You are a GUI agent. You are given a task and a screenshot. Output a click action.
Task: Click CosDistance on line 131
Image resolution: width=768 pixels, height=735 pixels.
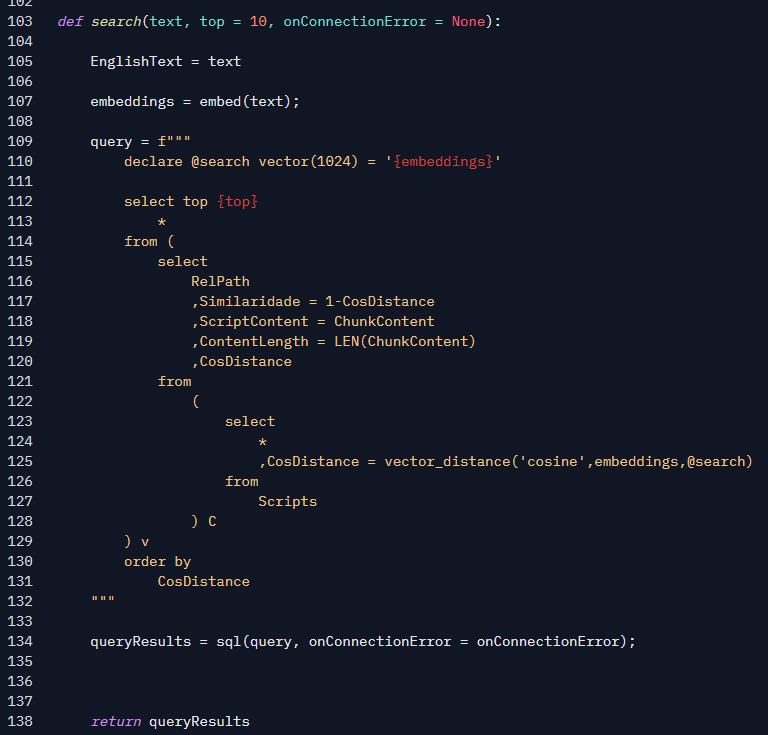(x=204, y=581)
